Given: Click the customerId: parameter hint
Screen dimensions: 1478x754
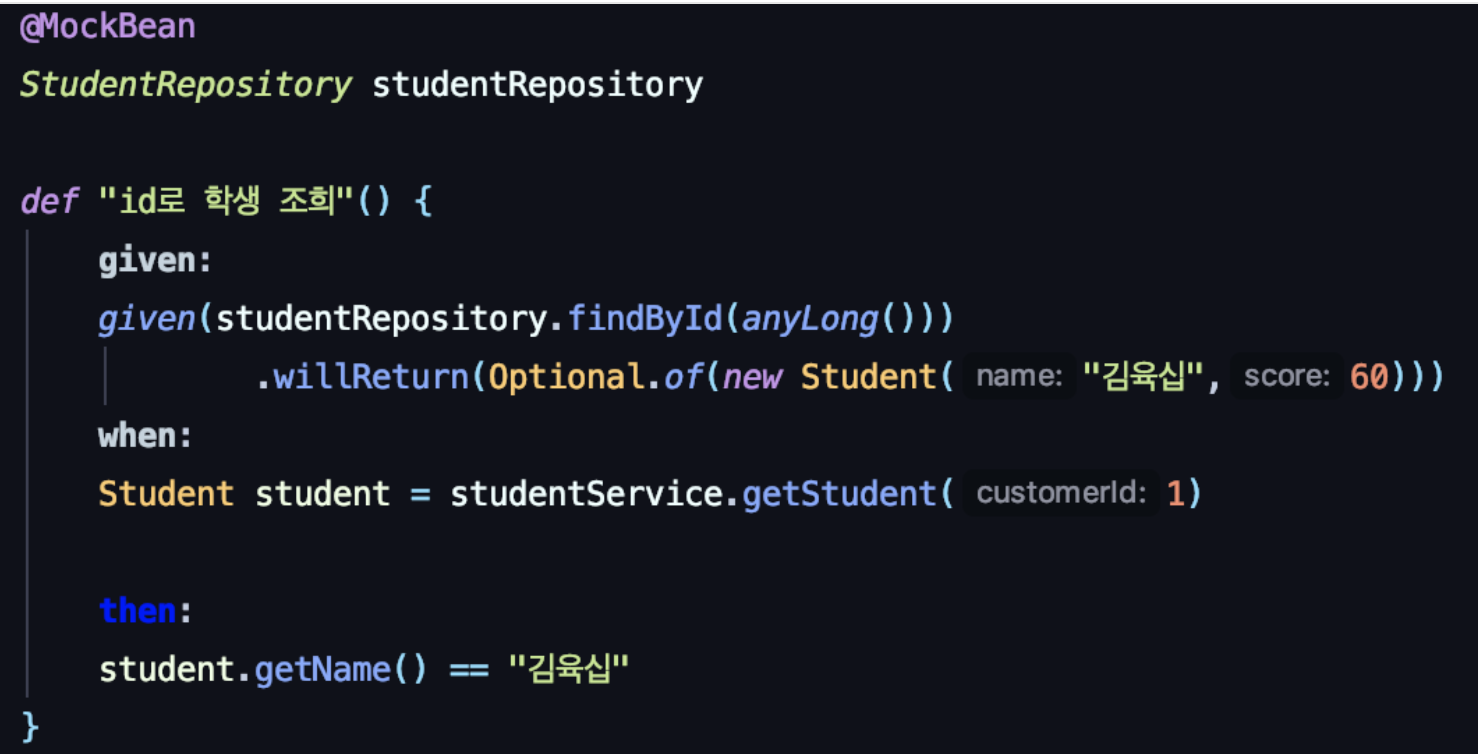Looking at the screenshot, I should [1061, 494].
